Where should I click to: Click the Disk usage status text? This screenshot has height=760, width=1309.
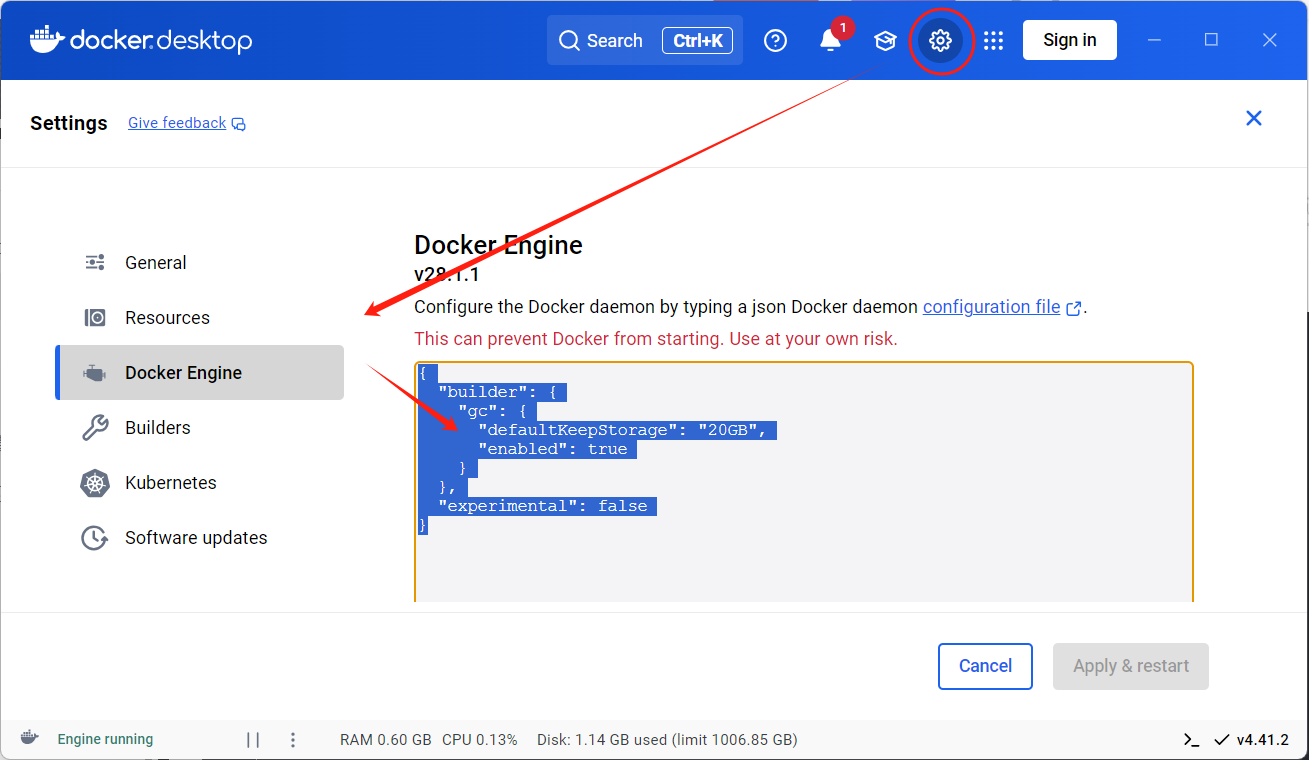coord(667,740)
